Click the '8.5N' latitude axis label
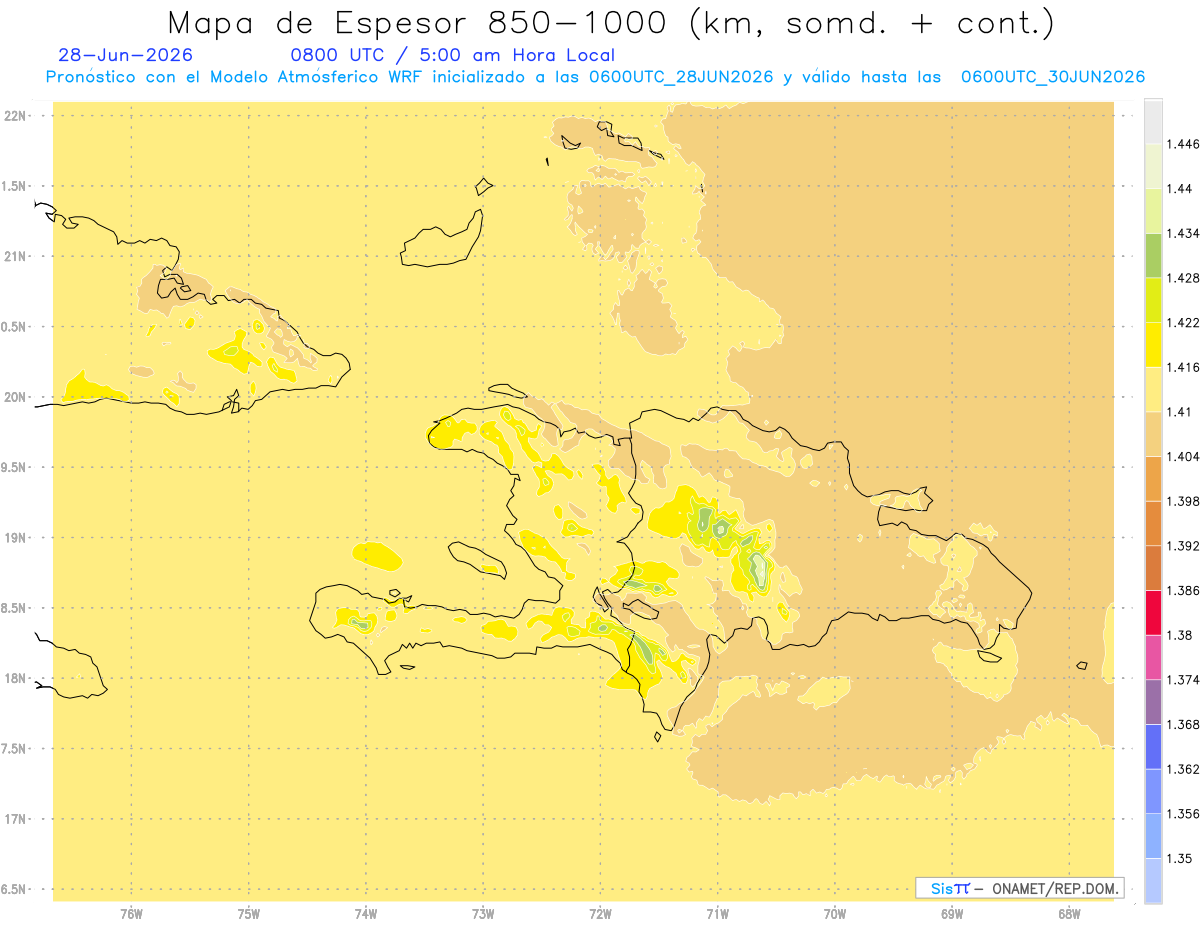The height and width of the screenshot is (927, 1200). [15, 608]
